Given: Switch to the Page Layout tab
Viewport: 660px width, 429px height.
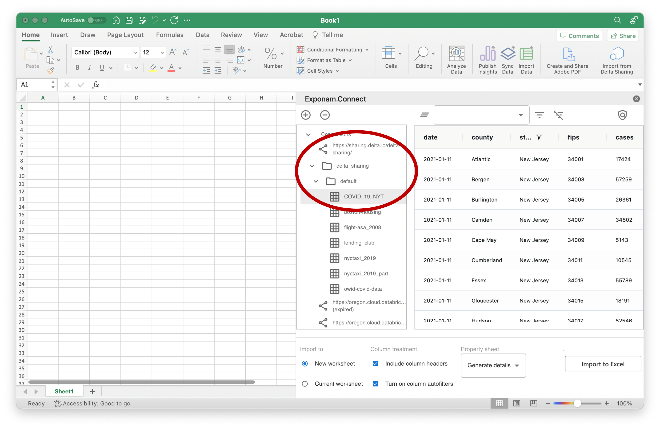Looking at the screenshot, I should 125,34.
